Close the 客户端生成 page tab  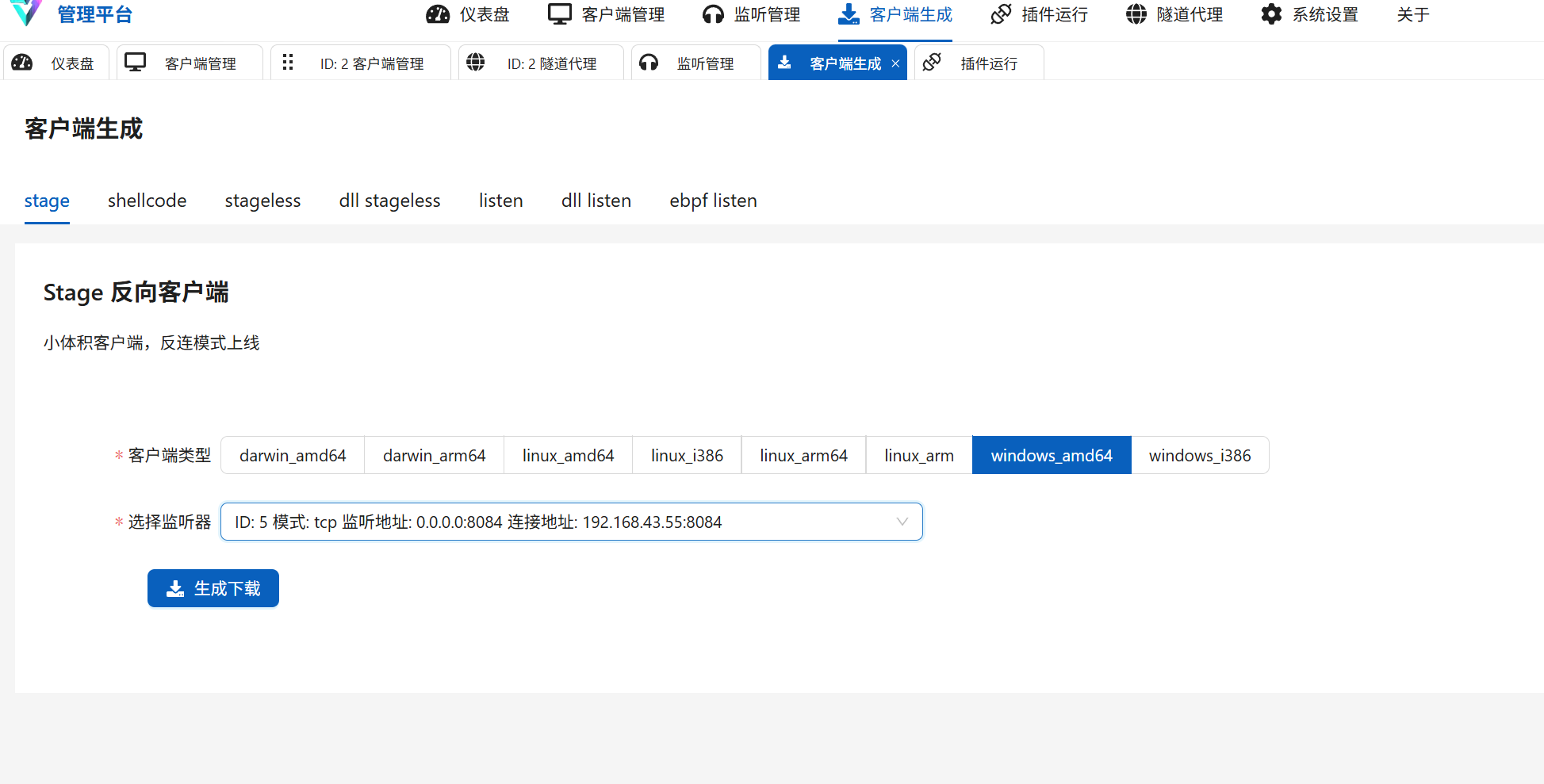tap(895, 63)
